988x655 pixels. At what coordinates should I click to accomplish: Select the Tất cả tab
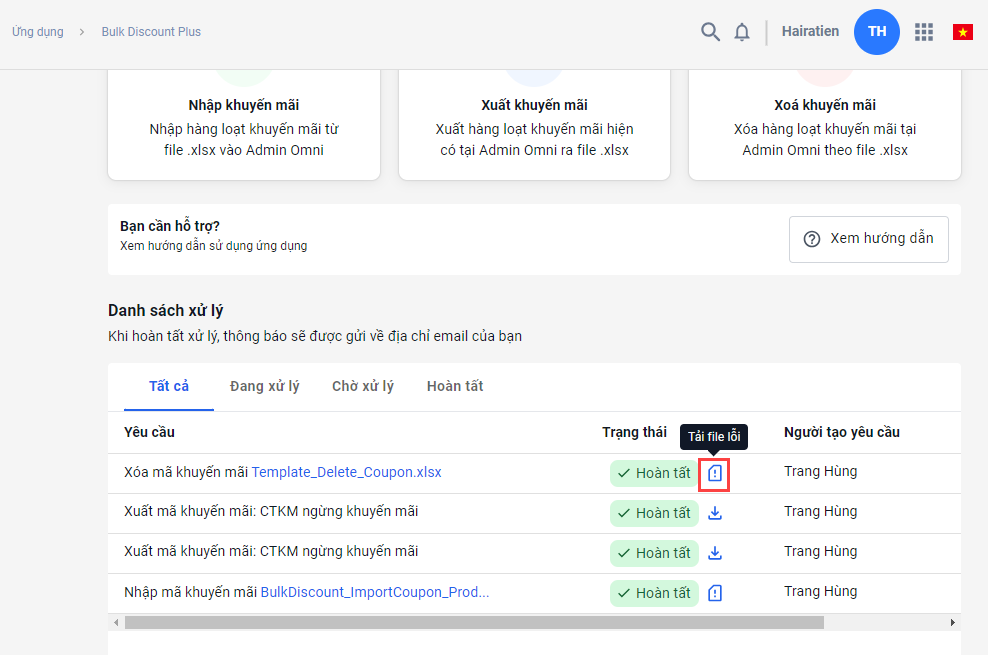pos(169,386)
